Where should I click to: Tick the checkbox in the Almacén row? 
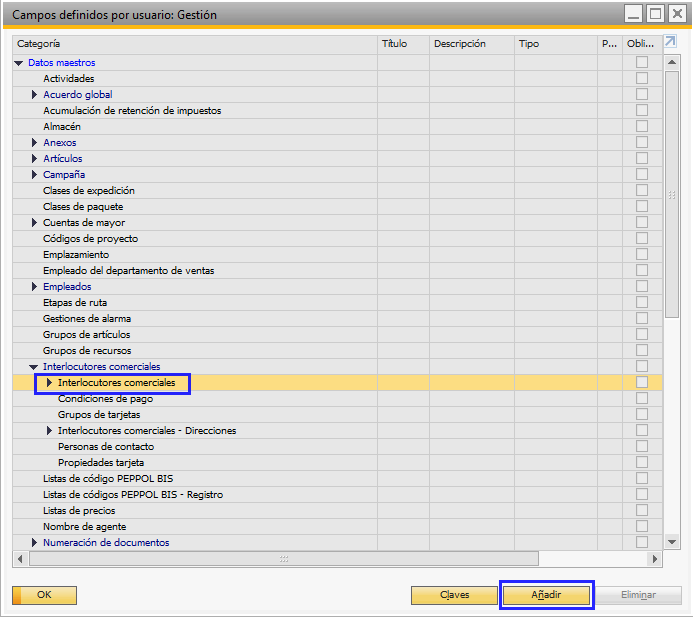coord(642,126)
